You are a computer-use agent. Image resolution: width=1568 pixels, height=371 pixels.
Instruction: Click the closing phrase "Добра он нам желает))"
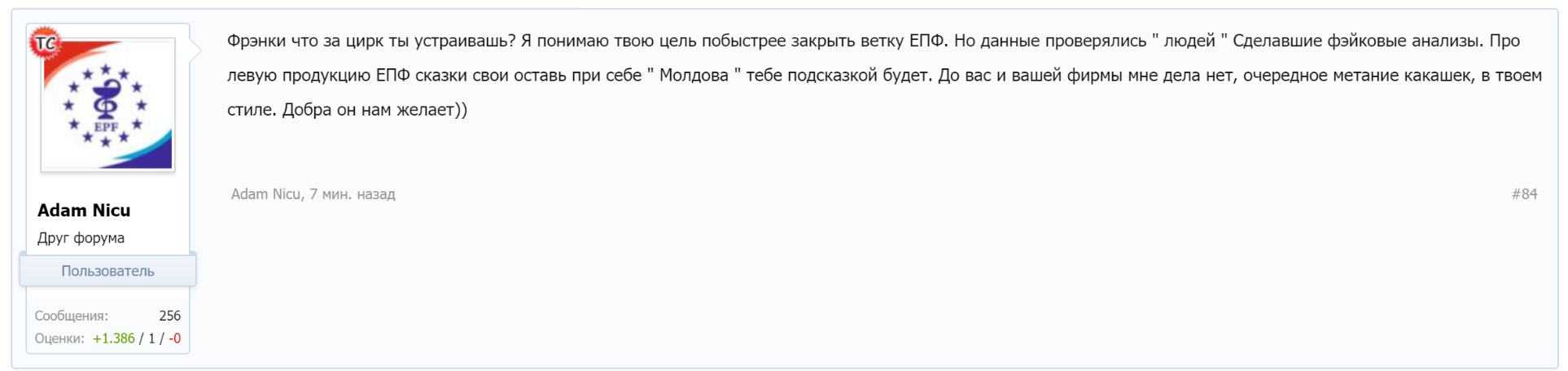[374, 110]
